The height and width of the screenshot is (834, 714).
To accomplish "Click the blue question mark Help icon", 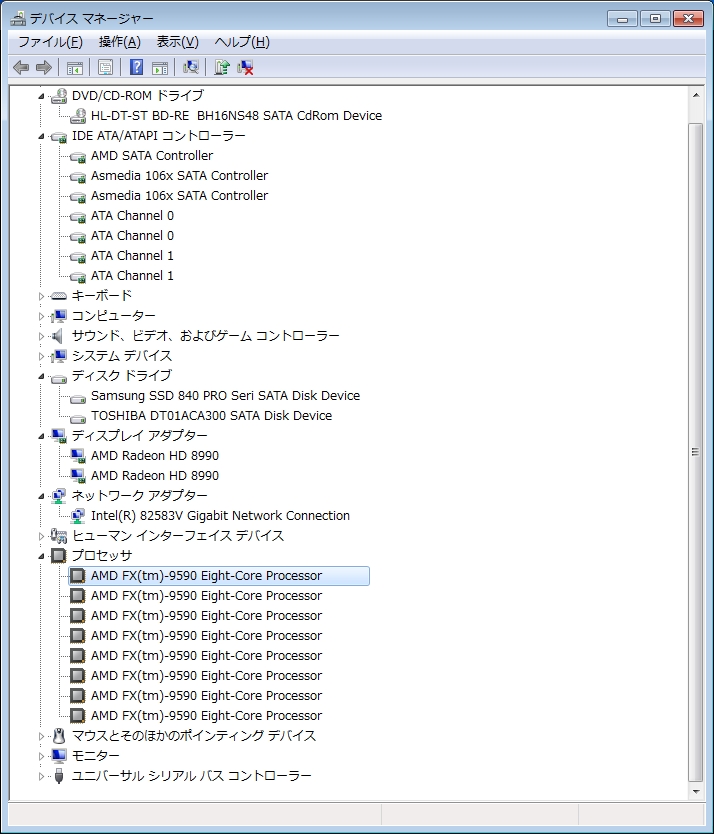I will pyautogui.click(x=136, y=67).
